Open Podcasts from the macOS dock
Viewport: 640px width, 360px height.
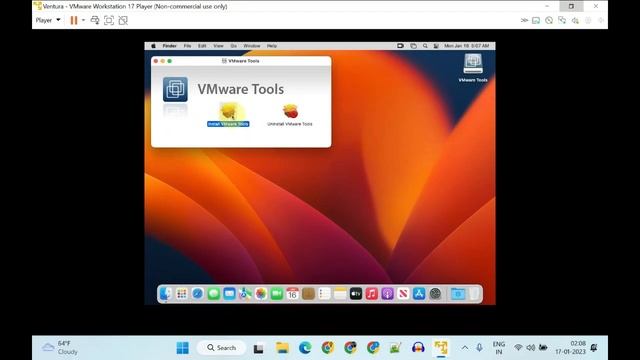point(387,293)
